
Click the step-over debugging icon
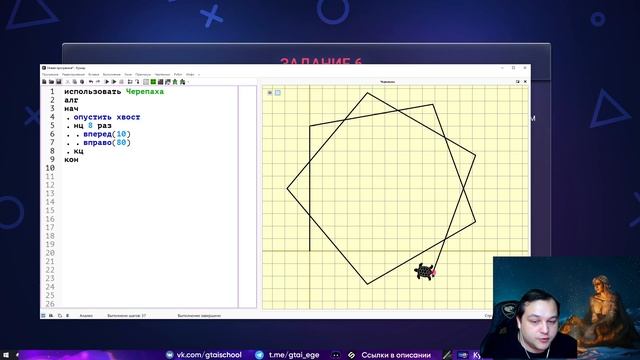tap(130, 82)
